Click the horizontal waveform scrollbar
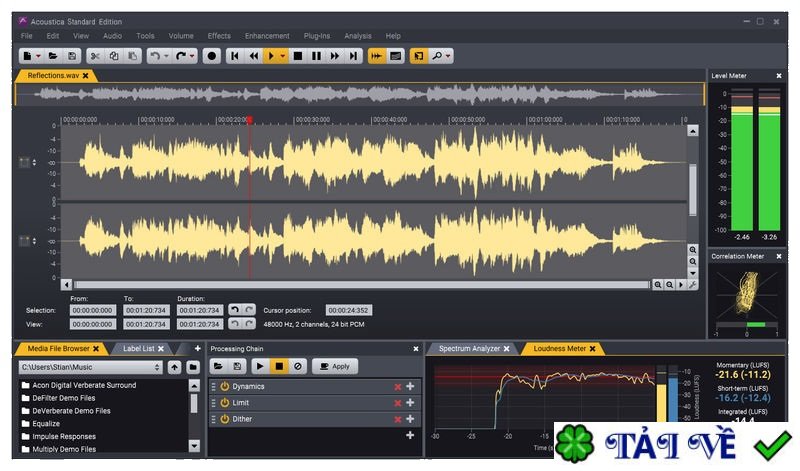 pos(362,285)
